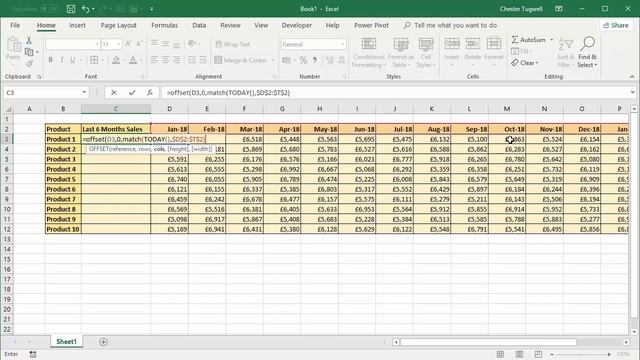This screenshot has width=640, height=360.
Task: Click the zoom slider
Action: [x=580, y=354]
